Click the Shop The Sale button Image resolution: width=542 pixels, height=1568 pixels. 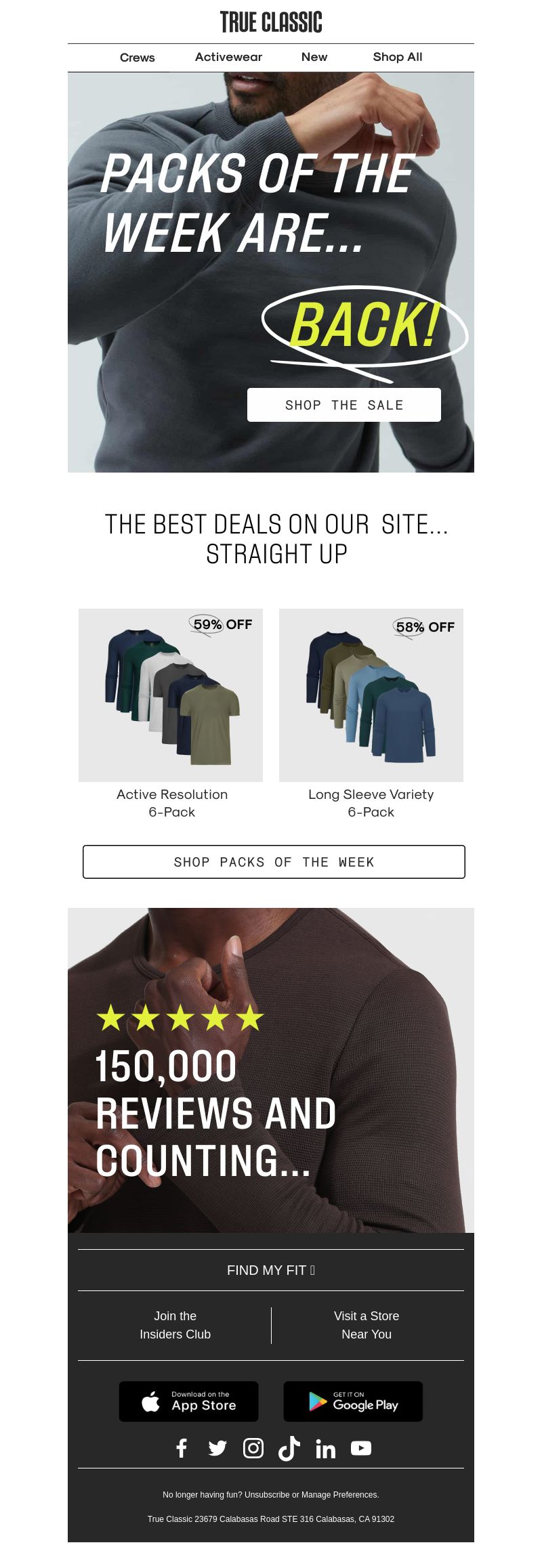pos(344,405)
